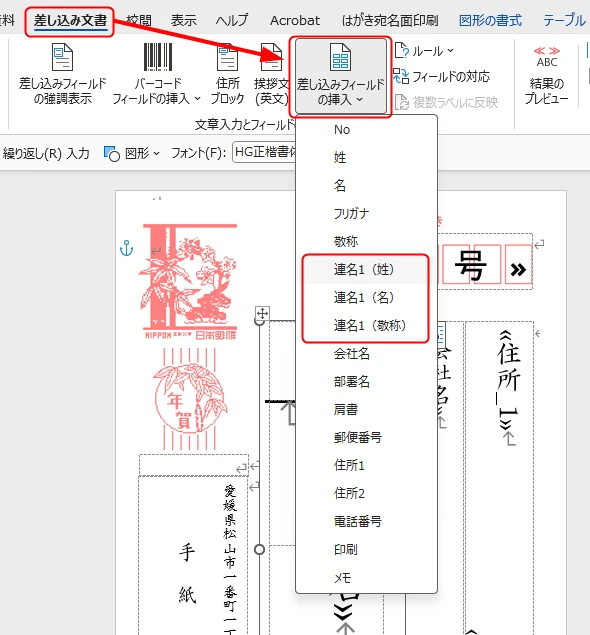The height and width of the screenshot is (635, 590).
Task: Switch to the 差し込み文書 ribbon tab
Action: tap(70, 20)
